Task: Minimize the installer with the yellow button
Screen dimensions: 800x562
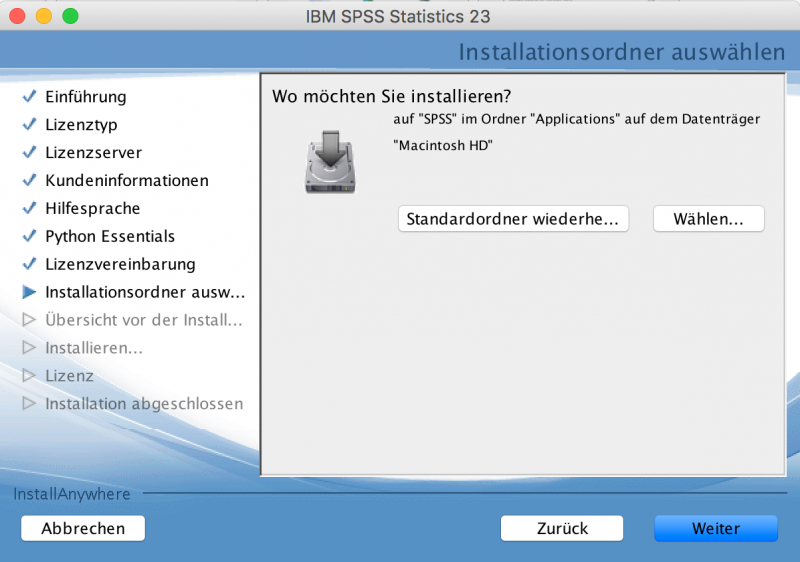Action: click(44, 16)
